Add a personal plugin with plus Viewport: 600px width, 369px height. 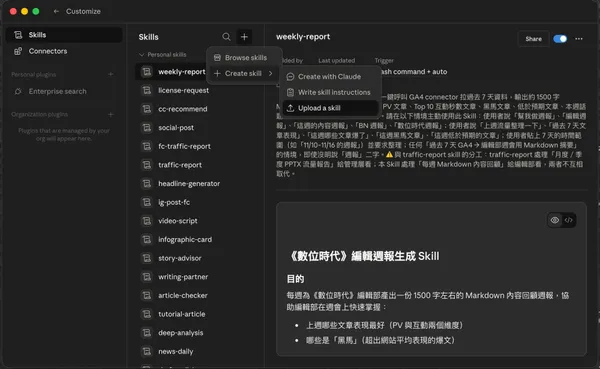click(x=111, y=74)
